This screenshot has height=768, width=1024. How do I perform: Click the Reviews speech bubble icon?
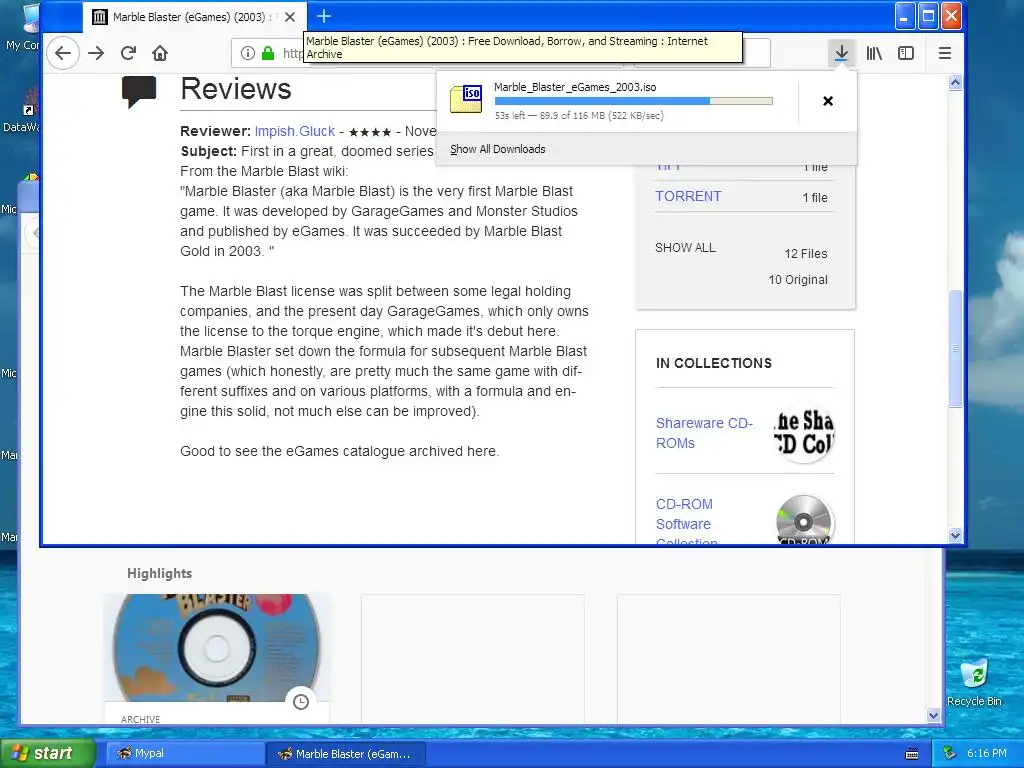click(139, 91)
